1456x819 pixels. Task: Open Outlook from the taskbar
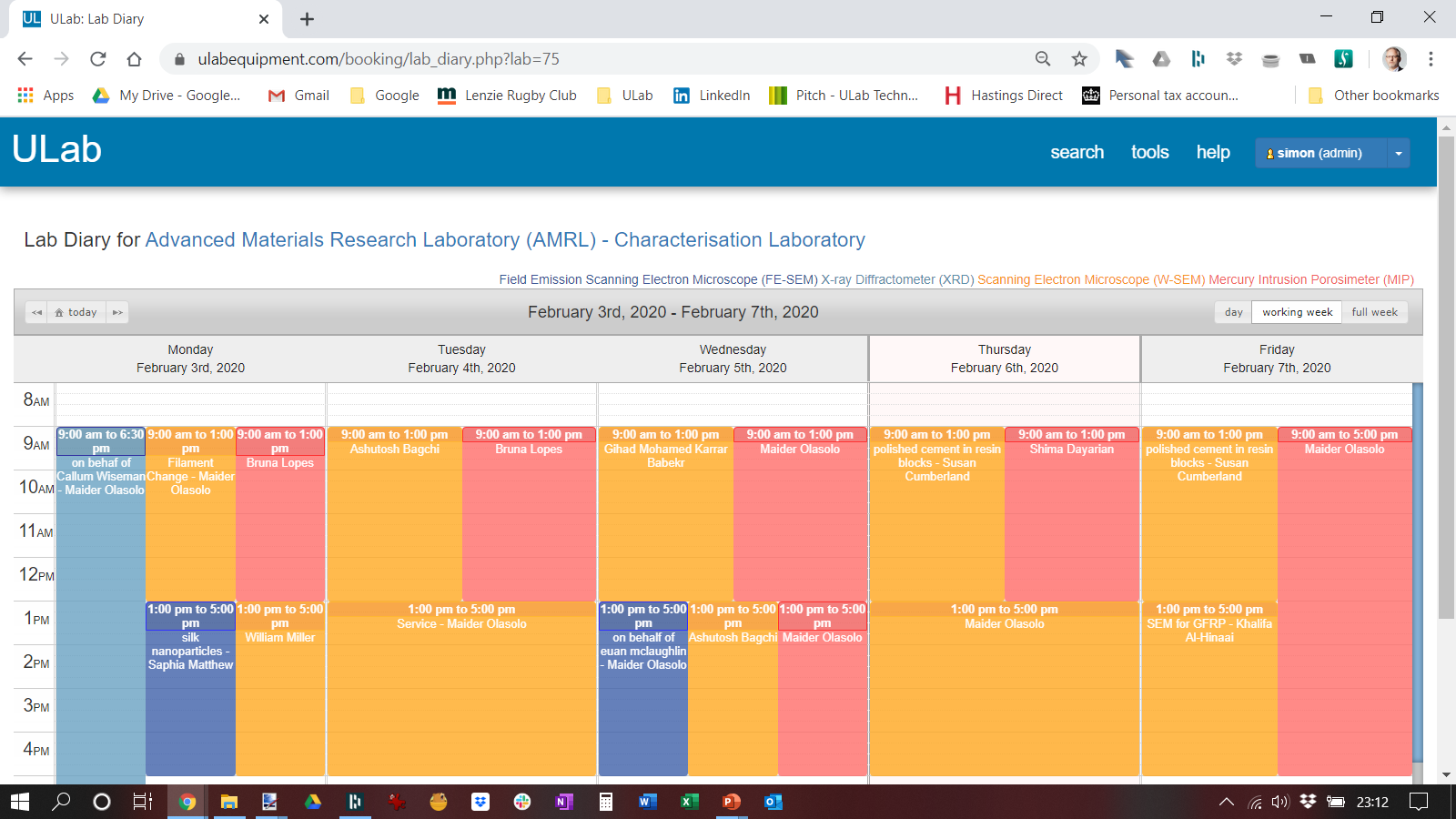tap(773, 802)
